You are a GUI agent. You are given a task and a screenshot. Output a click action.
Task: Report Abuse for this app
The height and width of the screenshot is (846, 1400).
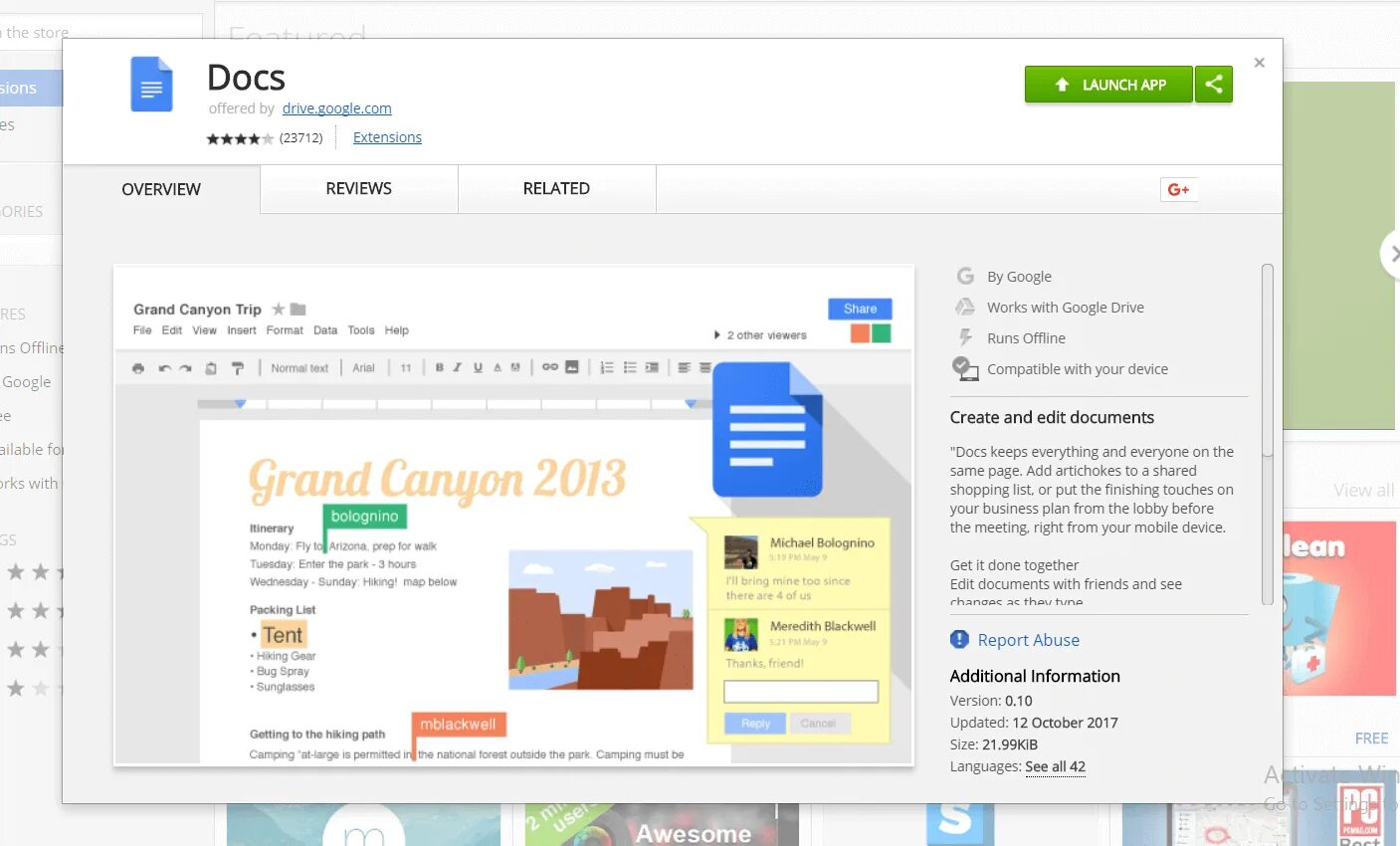tap(1028, 640)
